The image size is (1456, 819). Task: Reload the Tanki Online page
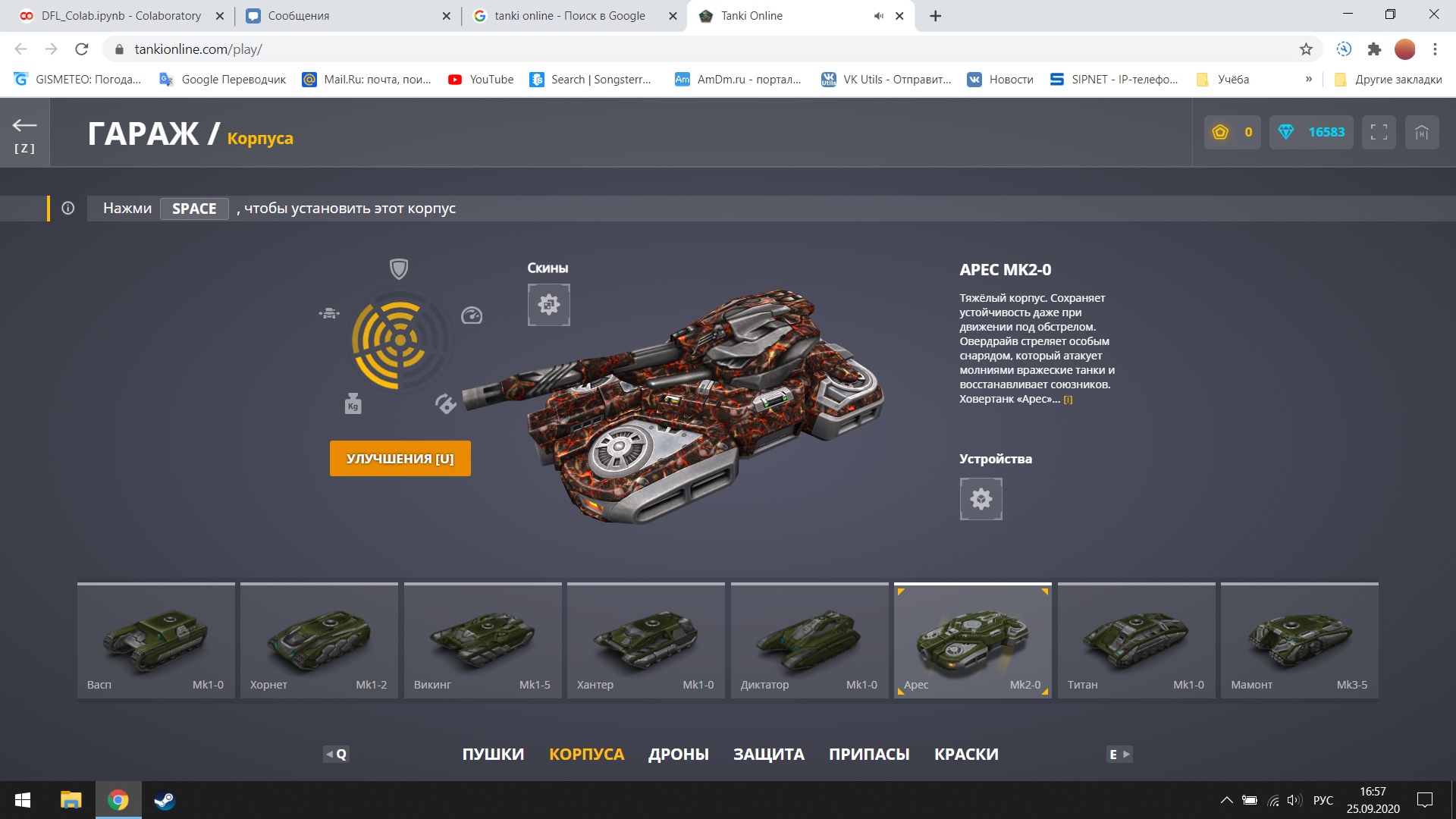[82, 49]
